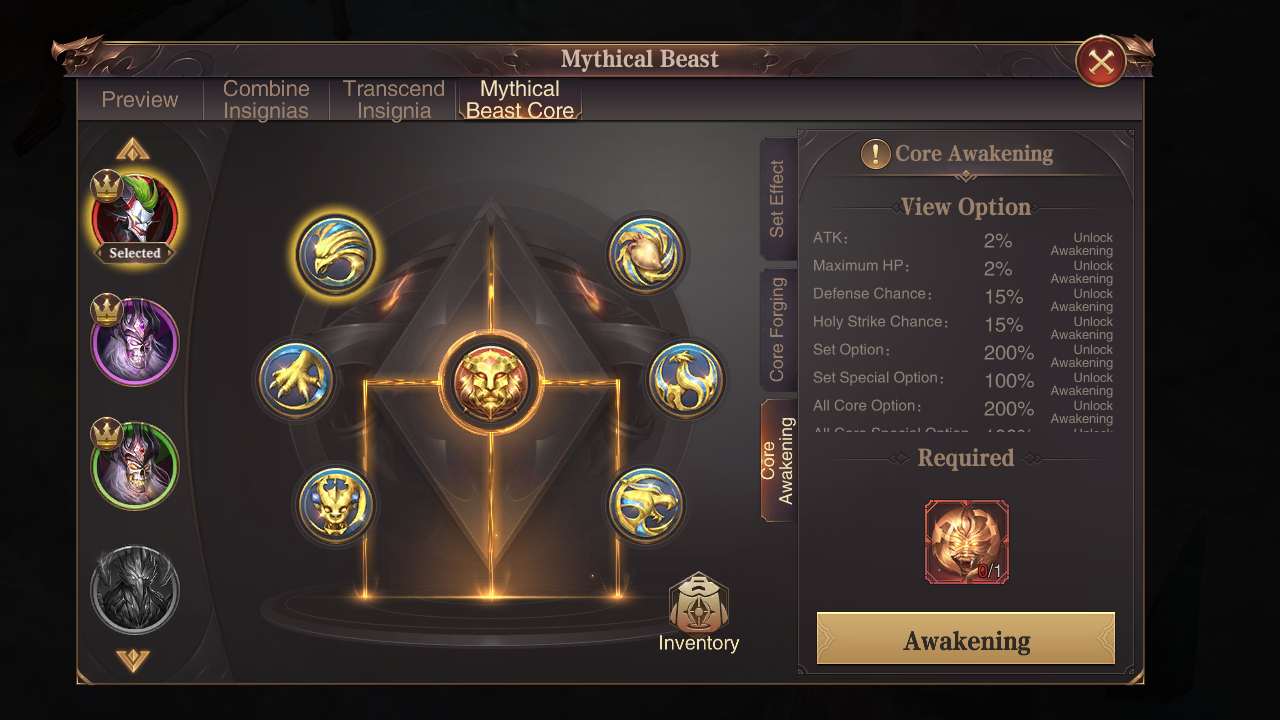Select the phoenix core slot
The width and height of the screenshot is (1280, 720).
pyautogui.click(x=646, y=254)
